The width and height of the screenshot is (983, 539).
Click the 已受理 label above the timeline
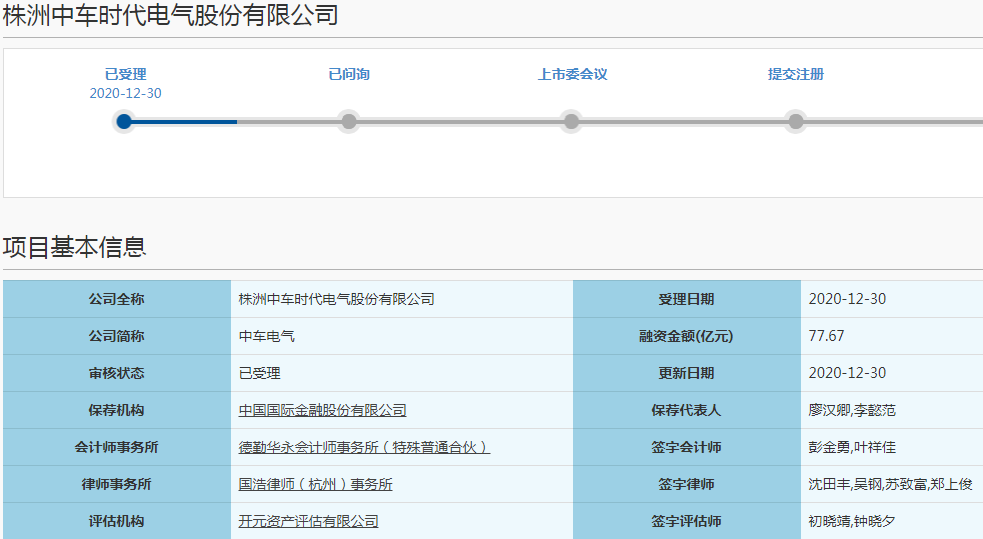point(125,74)
